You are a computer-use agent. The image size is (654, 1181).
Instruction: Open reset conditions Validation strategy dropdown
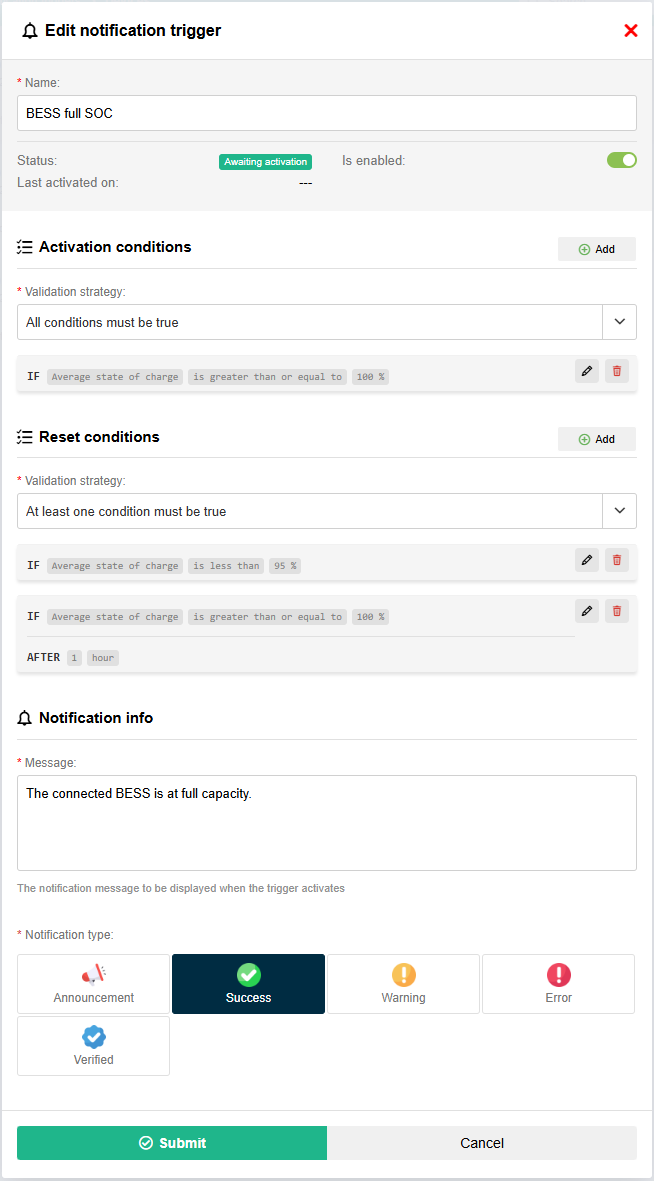[619, 511]
